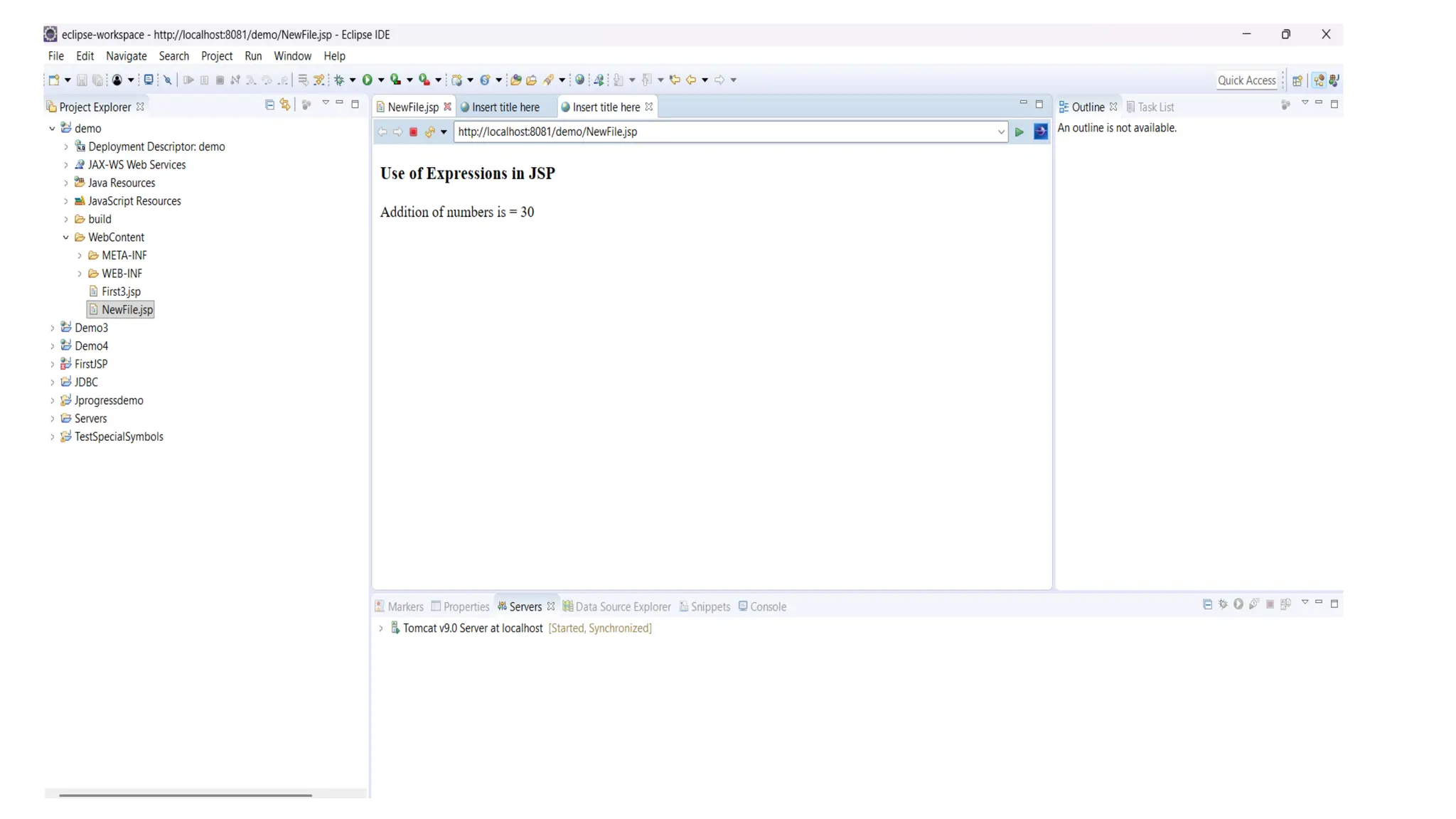The height and width of the screenshot is (819, 1456).
Task: Click the New file toolbar icon
Action: tap(54, 80)
